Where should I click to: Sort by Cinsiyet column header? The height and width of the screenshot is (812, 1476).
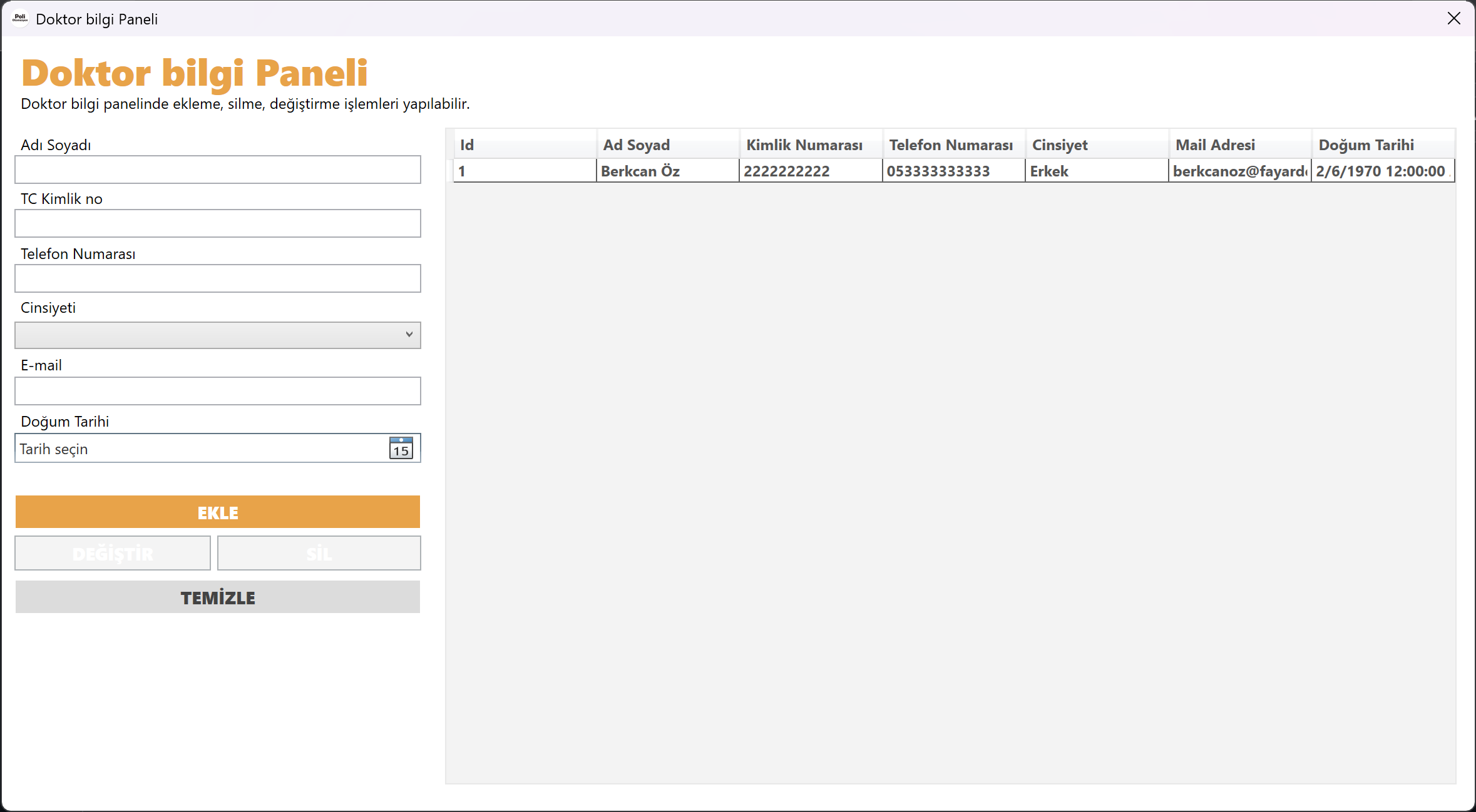[1097, 145]
